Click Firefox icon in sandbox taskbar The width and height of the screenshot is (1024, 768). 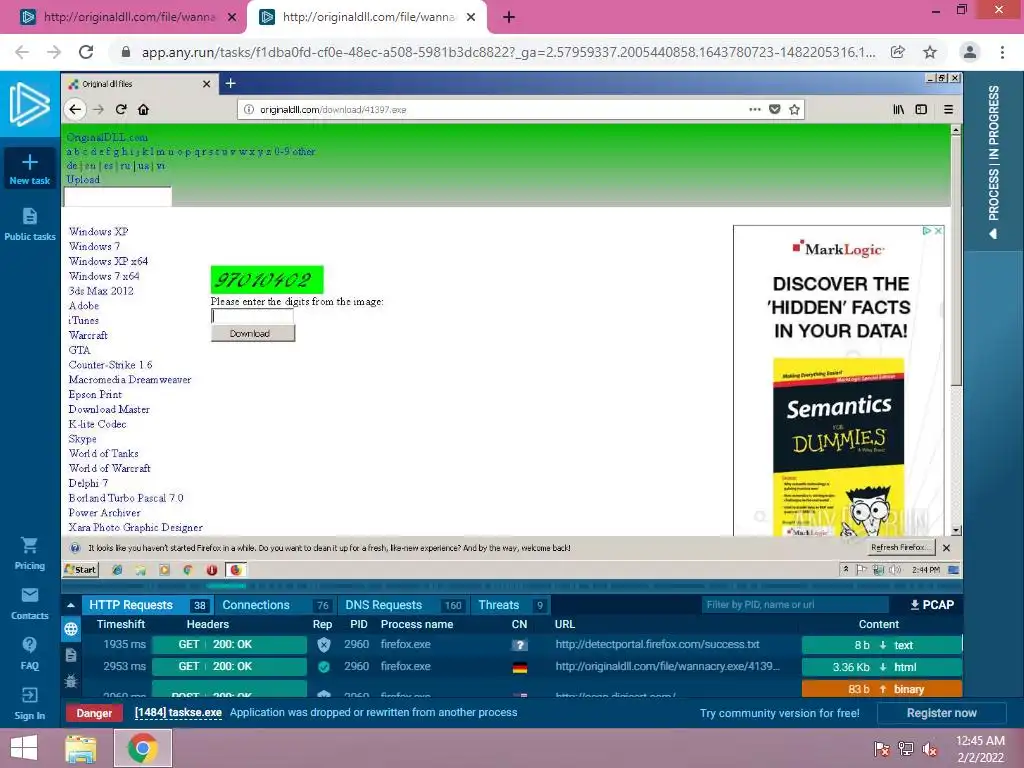[x=236, y=570]
